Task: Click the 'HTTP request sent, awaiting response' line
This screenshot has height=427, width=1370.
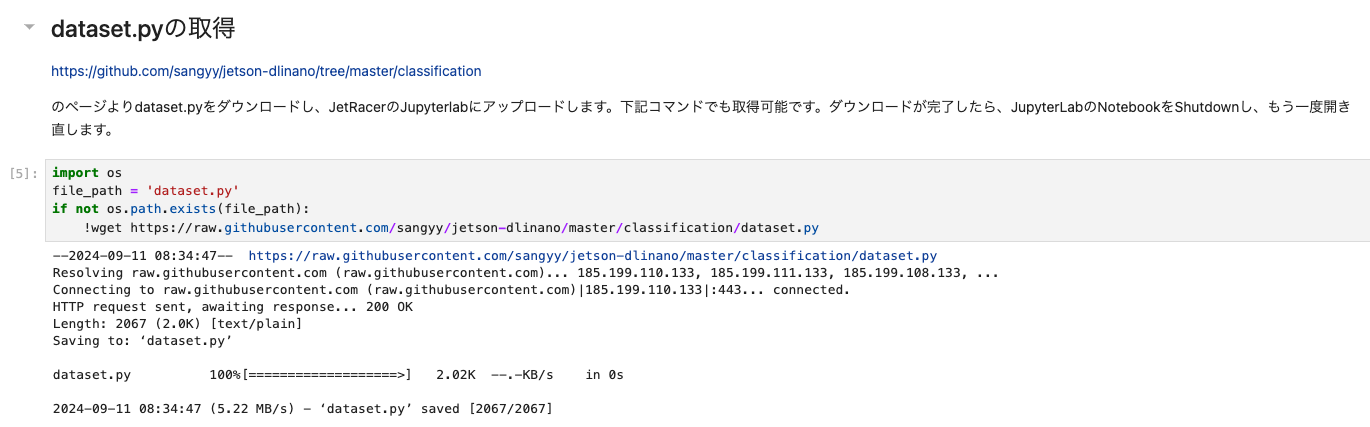Action: pyautogui.click(x=232, y=307)
